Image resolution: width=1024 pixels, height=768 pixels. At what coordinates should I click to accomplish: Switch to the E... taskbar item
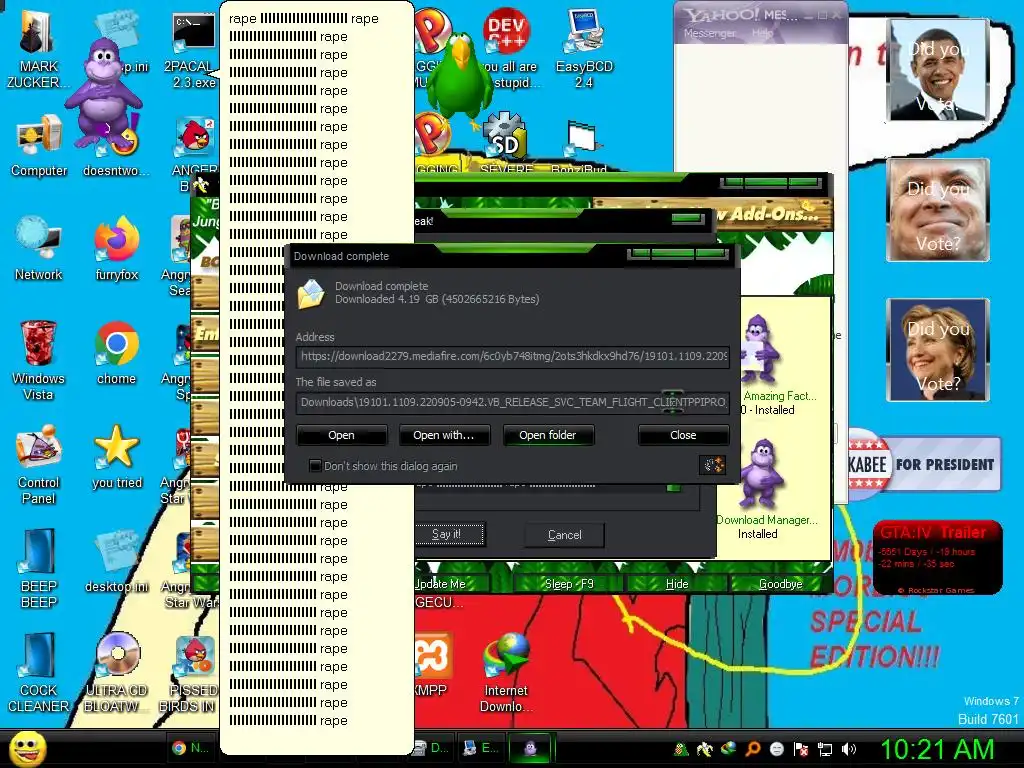click(x=481, y=748)
